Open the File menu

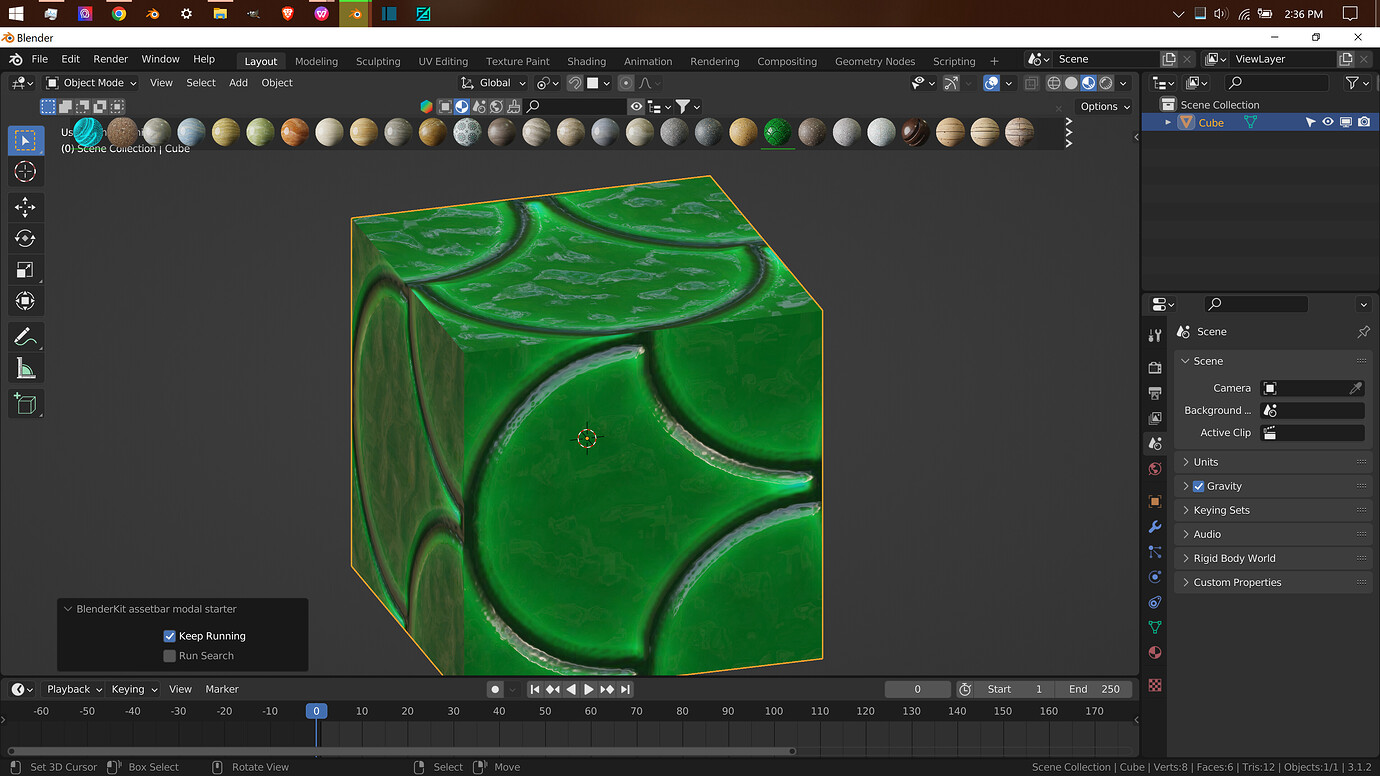click(39, 59)
